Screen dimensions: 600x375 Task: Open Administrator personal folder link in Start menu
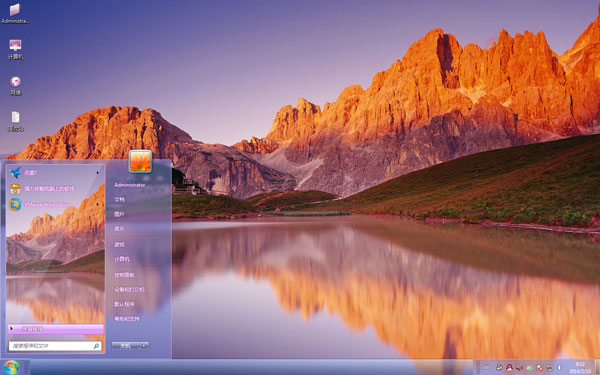(130, 185)
